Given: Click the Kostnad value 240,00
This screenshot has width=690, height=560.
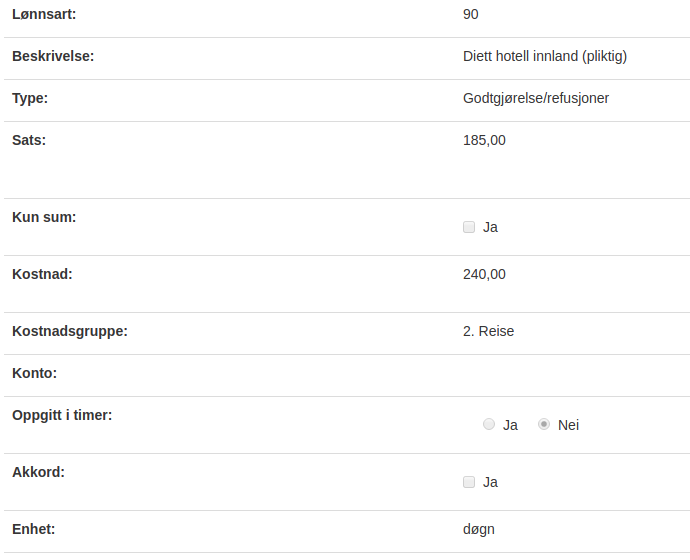Looking at the screenshot, I should [x=484, y=275].
